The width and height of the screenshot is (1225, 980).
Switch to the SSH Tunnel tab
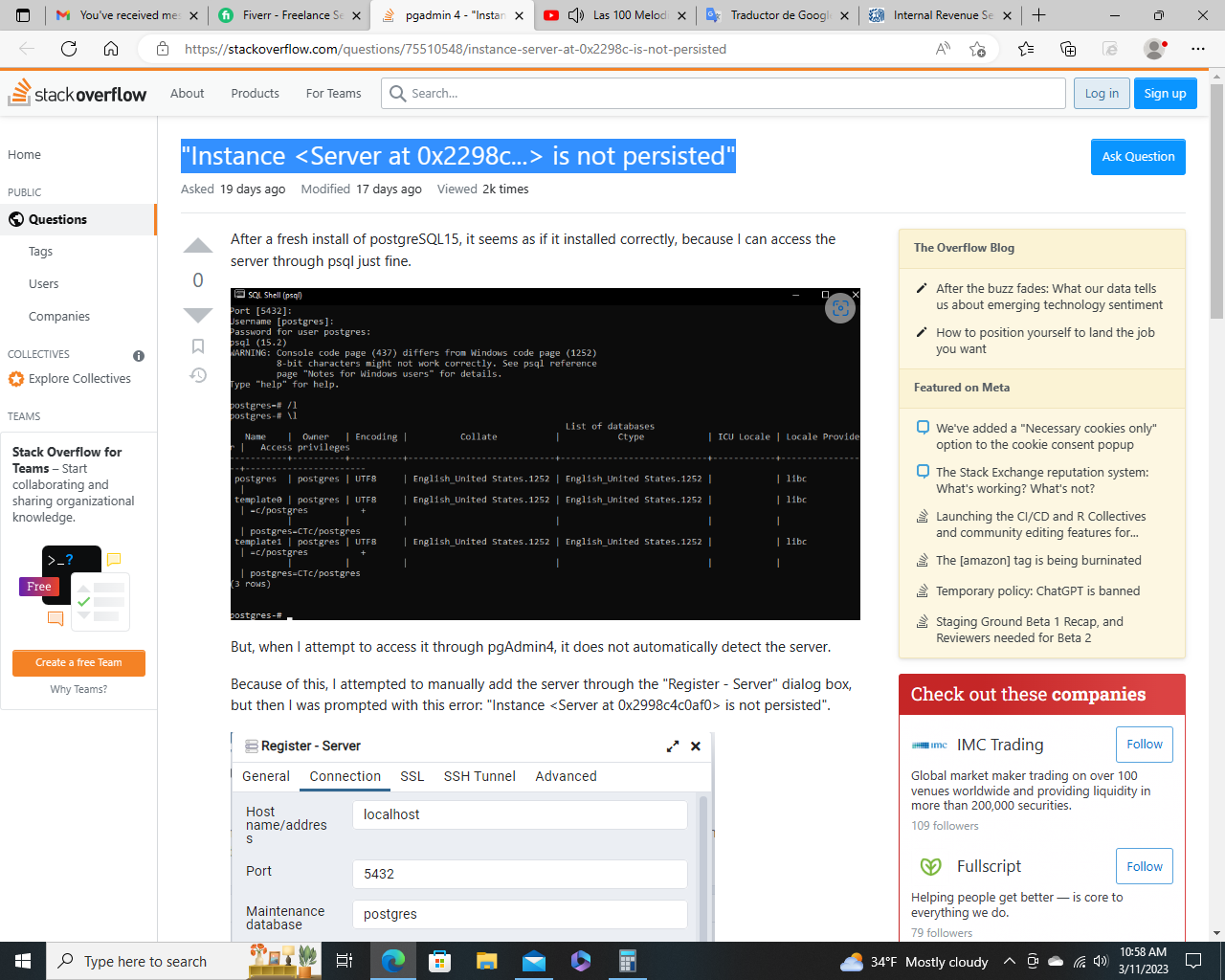pyautogui.click(x=479, y=776)
